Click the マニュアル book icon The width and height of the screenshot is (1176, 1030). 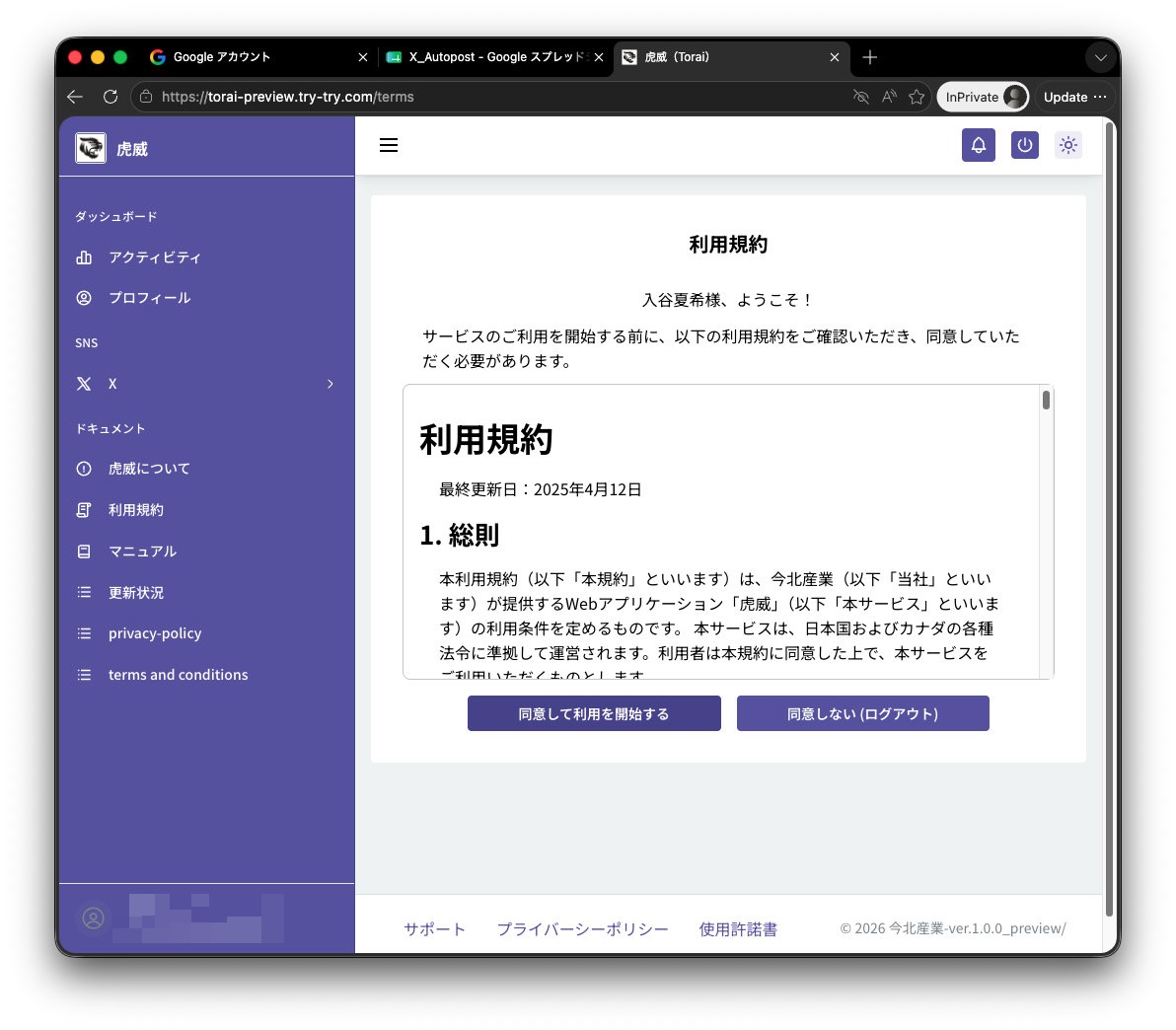pyautogui.click(x=84, y=551)
